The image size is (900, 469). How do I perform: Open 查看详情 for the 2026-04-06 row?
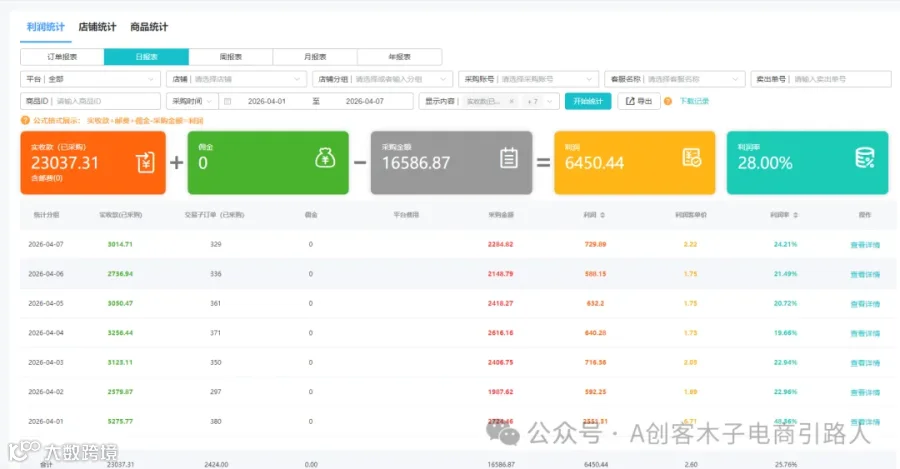click(865, 274)
